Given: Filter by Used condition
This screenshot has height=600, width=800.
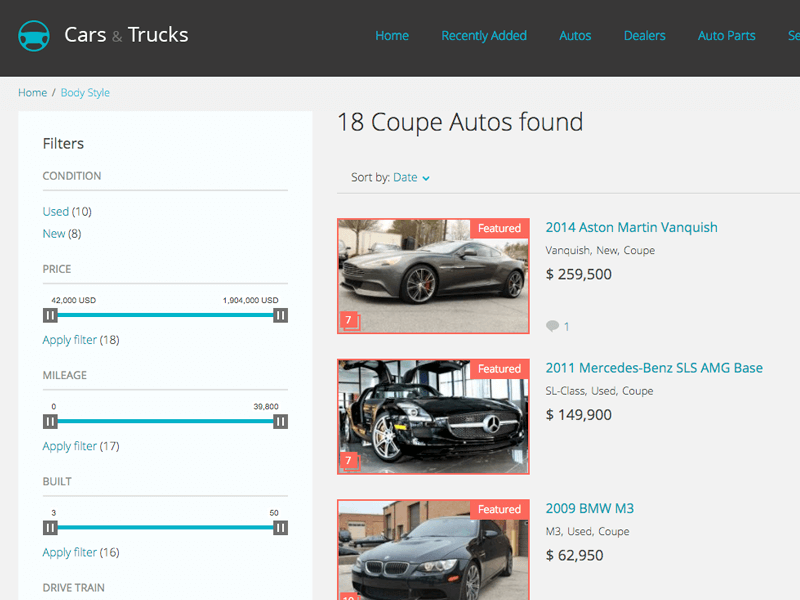Looking at the screenshot, I should (56, 212).
